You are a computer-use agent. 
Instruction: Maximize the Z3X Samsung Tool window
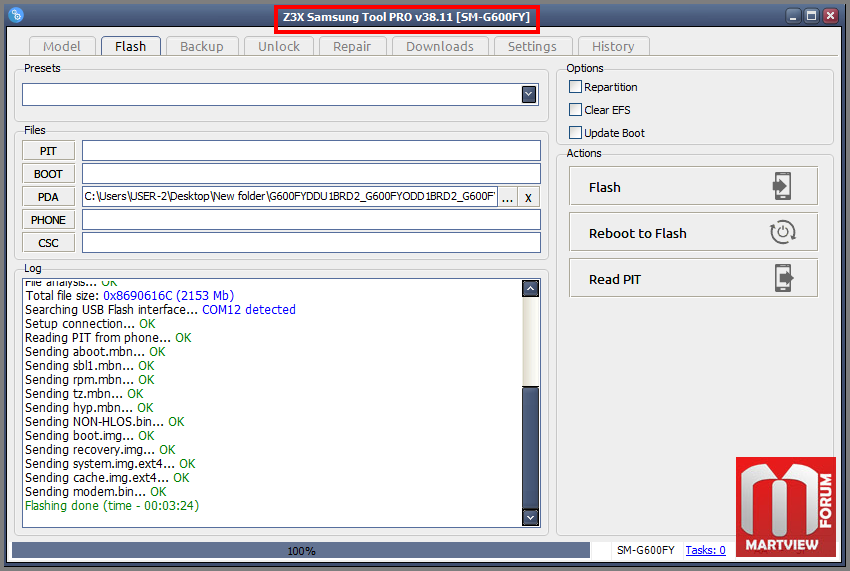click(812, 16)
